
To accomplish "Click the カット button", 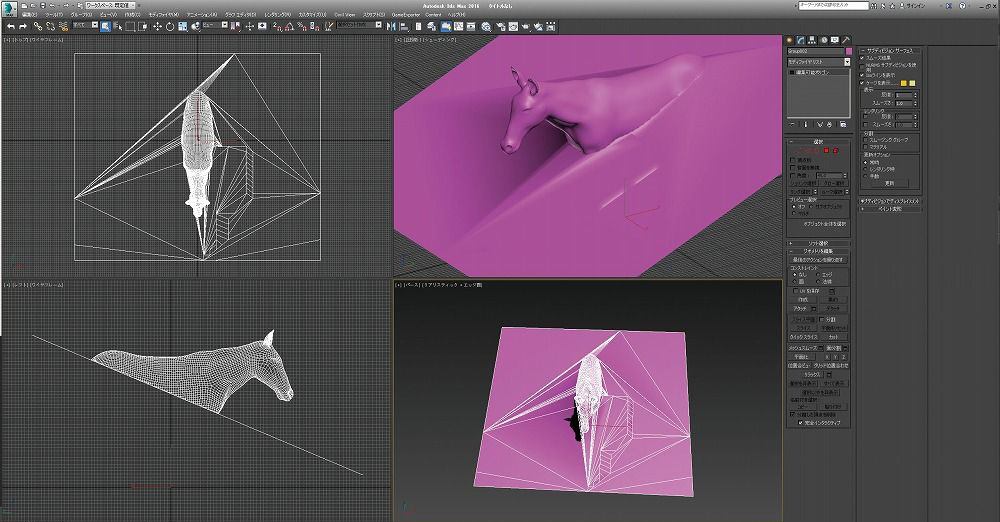I will [834, 336].
